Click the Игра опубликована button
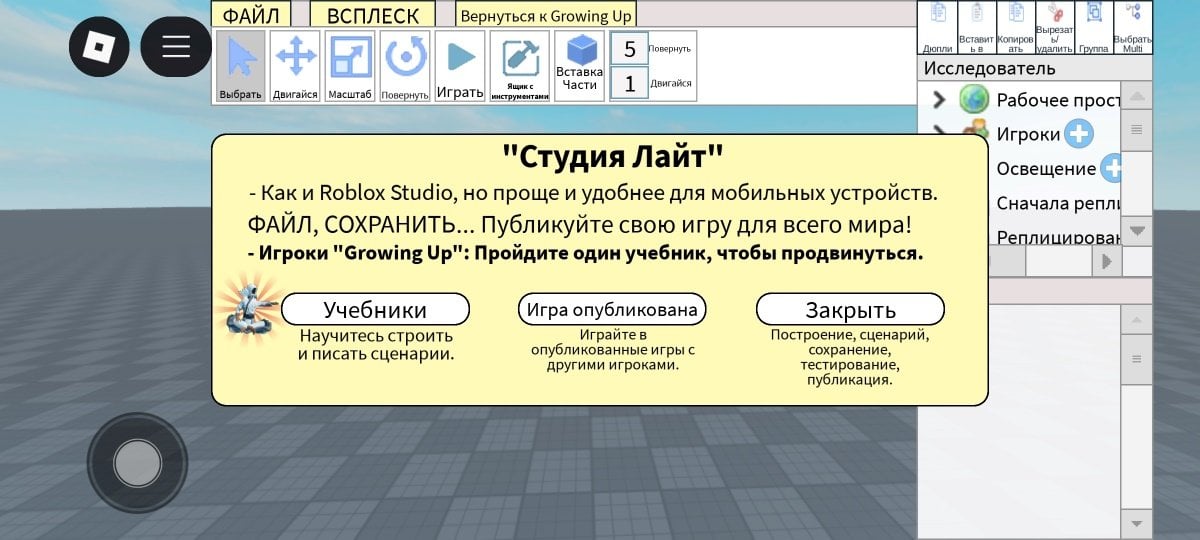The width and height of the screenshot is (1200, 540). [612, 309]
